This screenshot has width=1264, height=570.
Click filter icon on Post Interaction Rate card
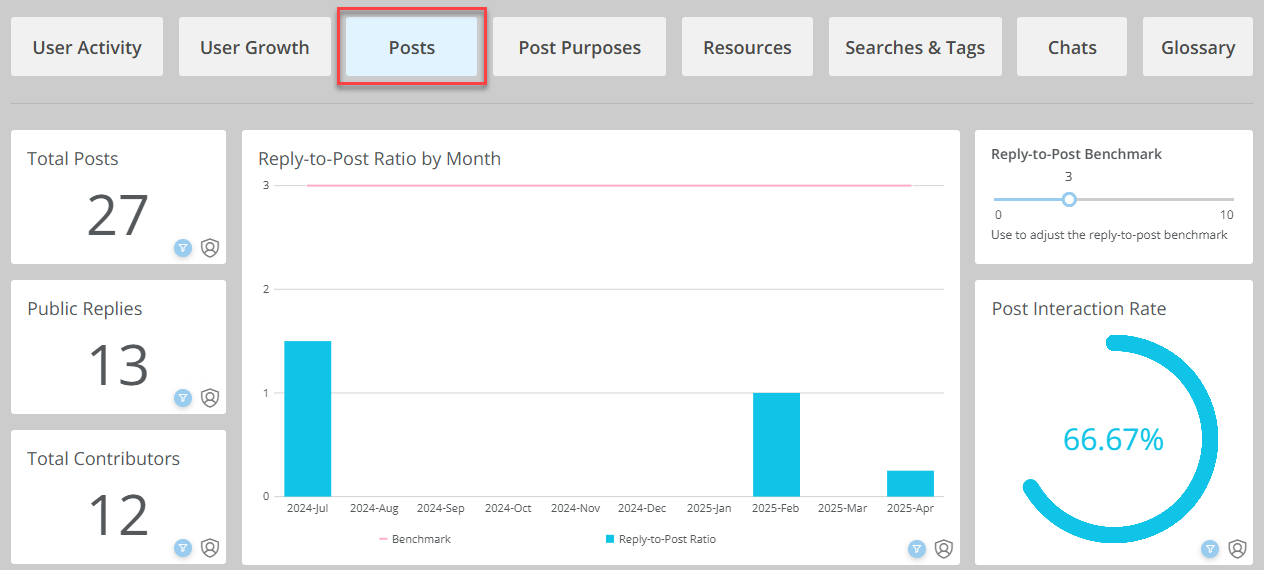(1210, 549)
